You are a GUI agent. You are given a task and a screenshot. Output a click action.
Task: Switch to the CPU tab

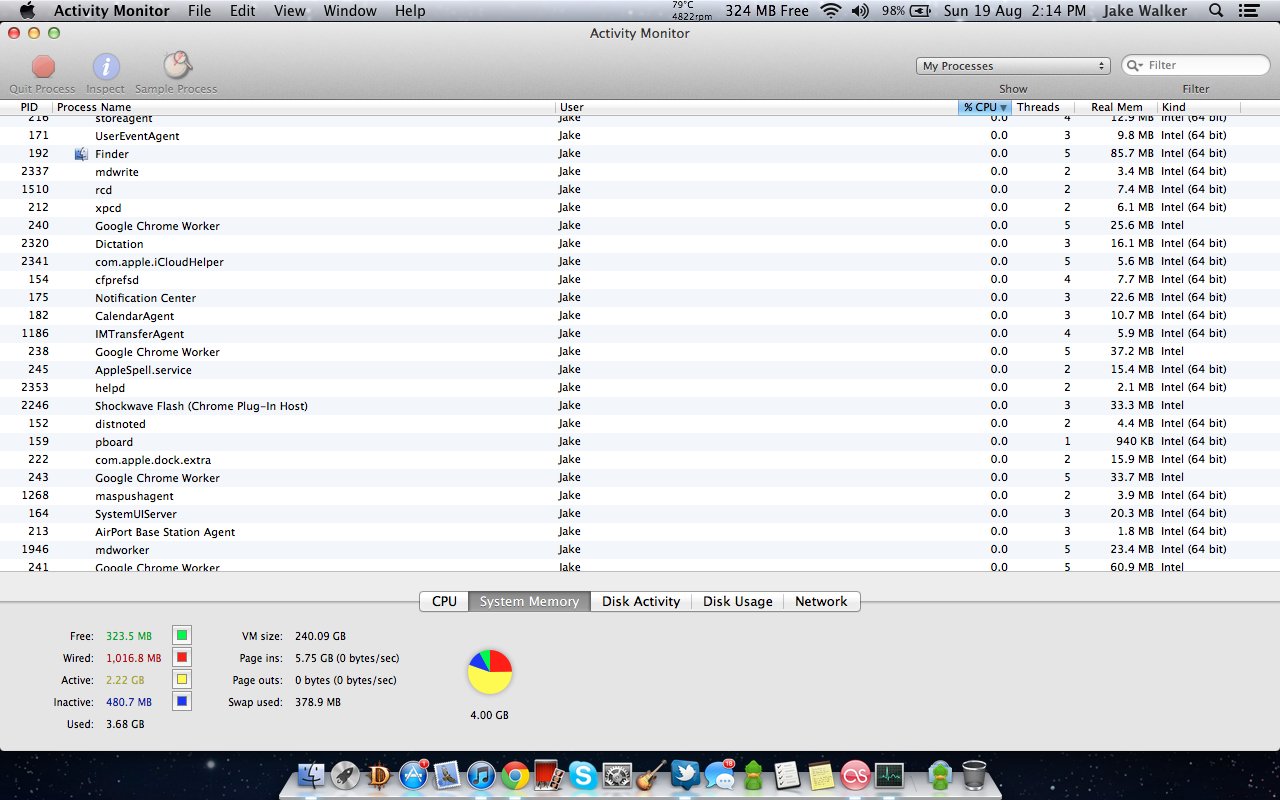pyautogui.click(x=444, y=601)
